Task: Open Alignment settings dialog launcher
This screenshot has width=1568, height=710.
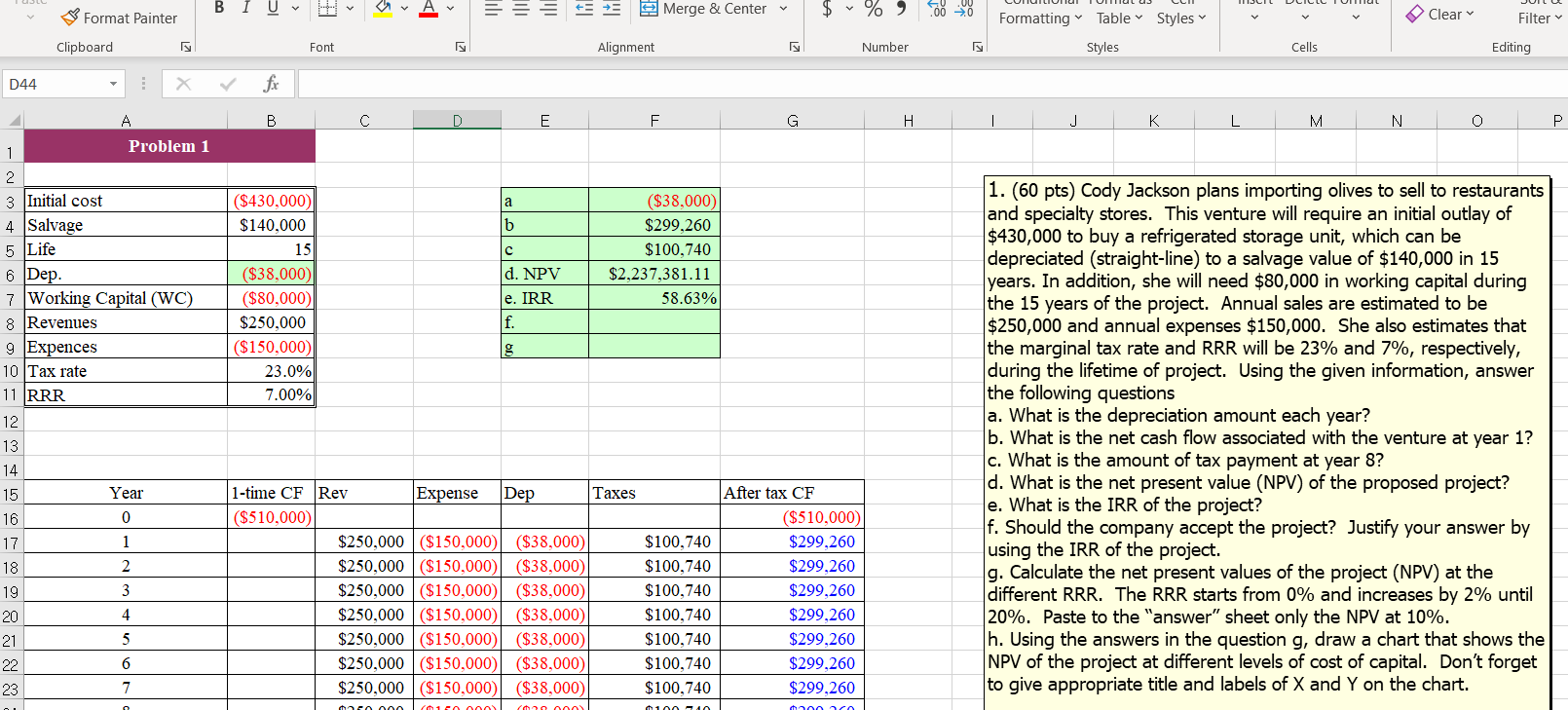Action: click(795, 47)
